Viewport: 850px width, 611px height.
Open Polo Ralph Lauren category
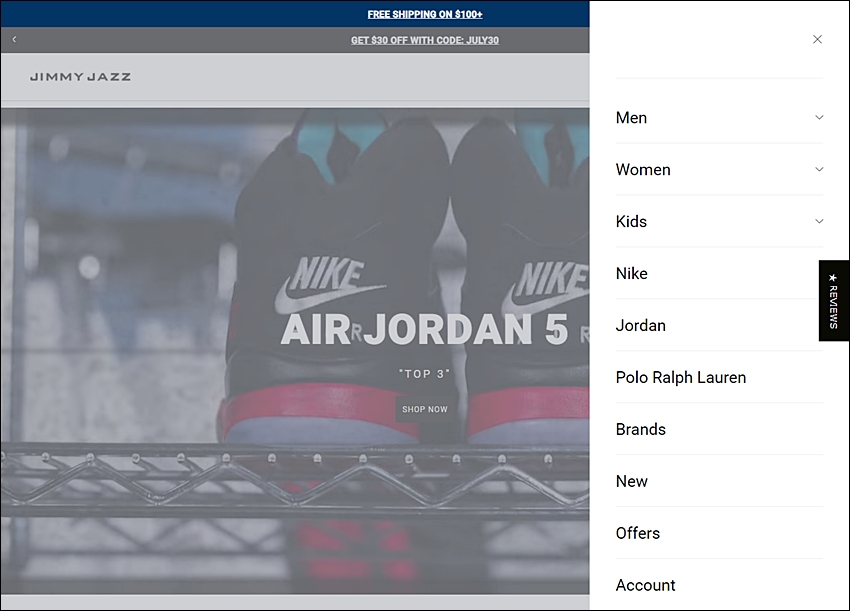(681, 378)
